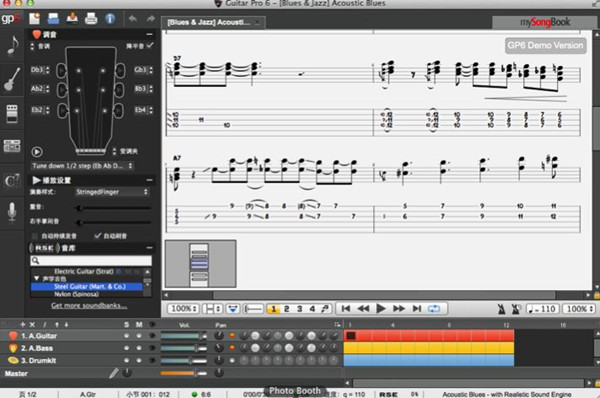
Task: Open the StringedFinger playing style dropdown
Action: 112,192
